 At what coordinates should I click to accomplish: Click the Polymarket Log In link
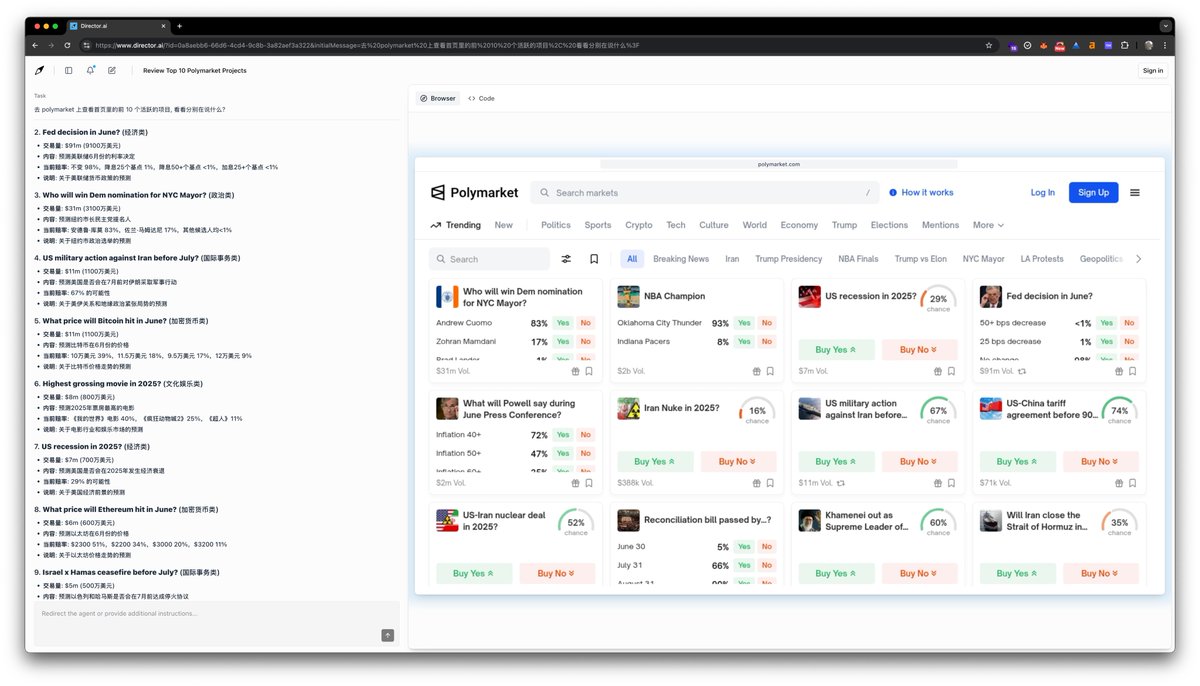point(1042,193)
